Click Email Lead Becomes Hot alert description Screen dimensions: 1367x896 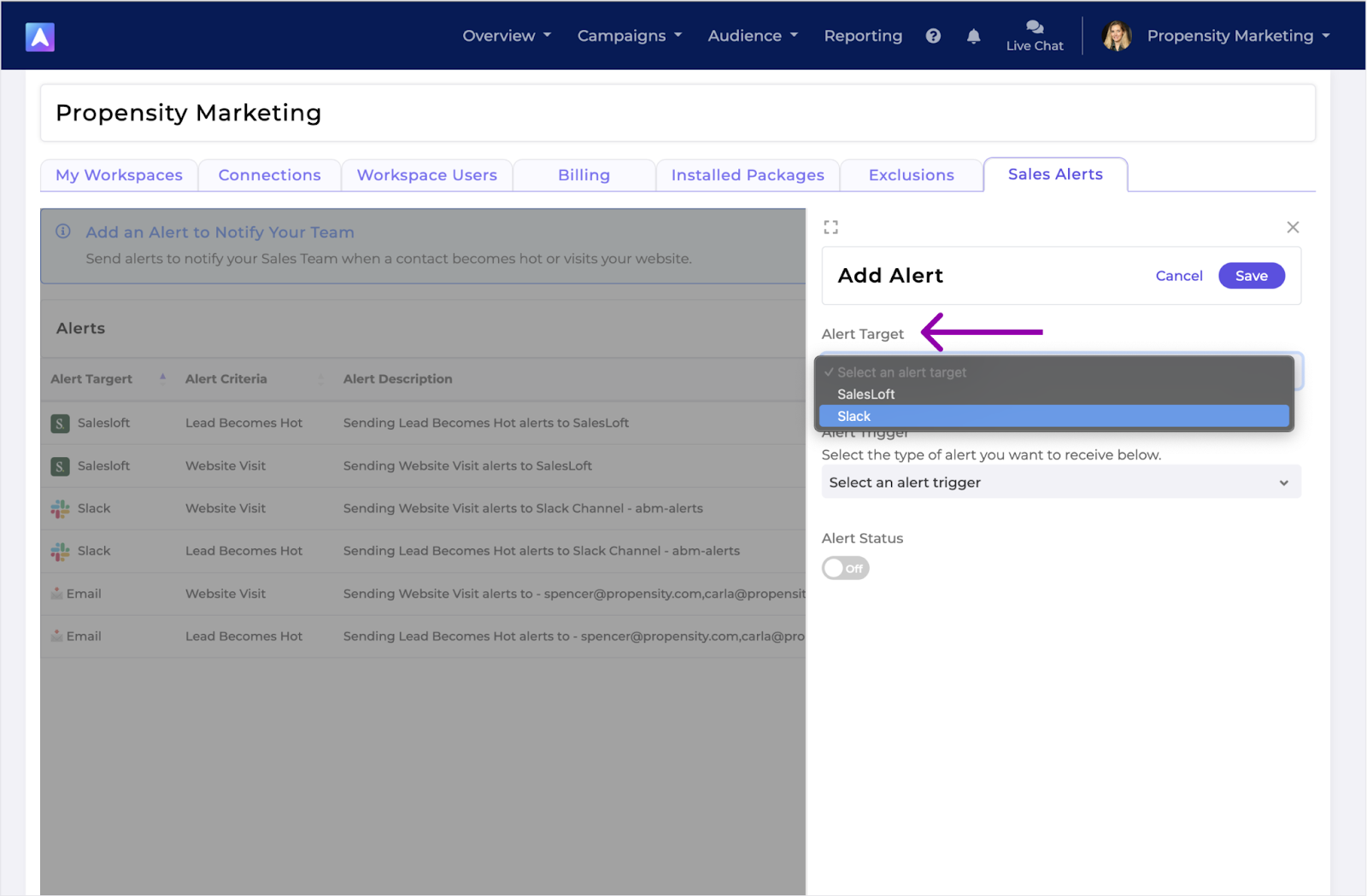574,636
